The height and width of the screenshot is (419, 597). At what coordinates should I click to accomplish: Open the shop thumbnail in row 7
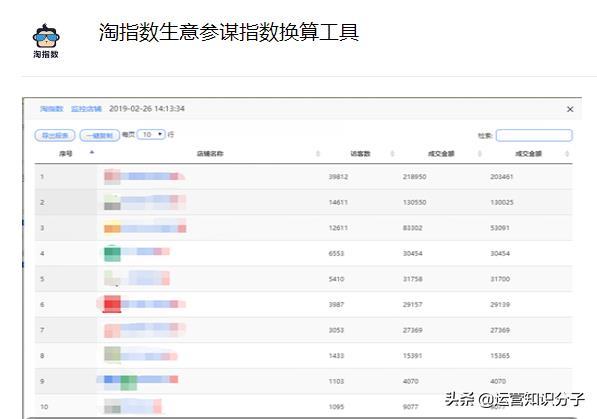pos(112,330)
